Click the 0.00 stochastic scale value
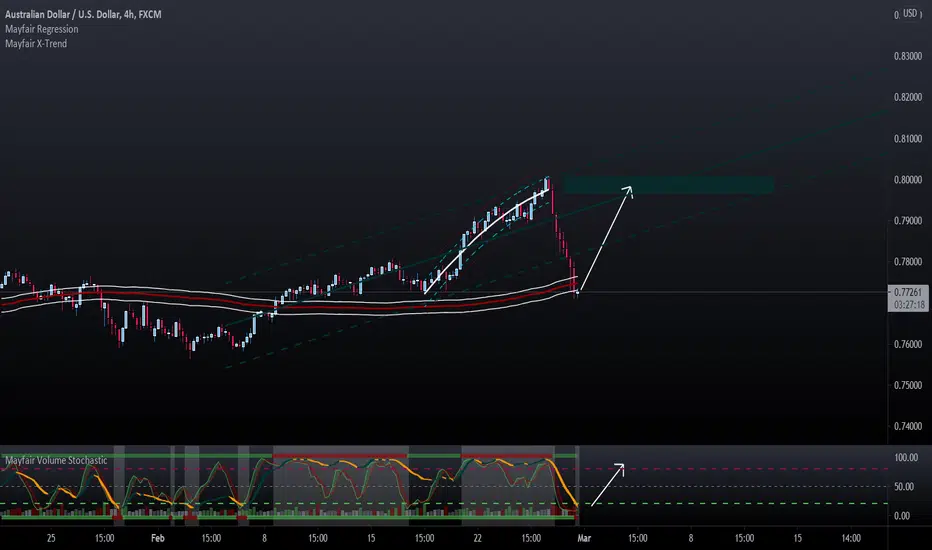This screenshot has height=550, width=932. [x=902, y=516]
